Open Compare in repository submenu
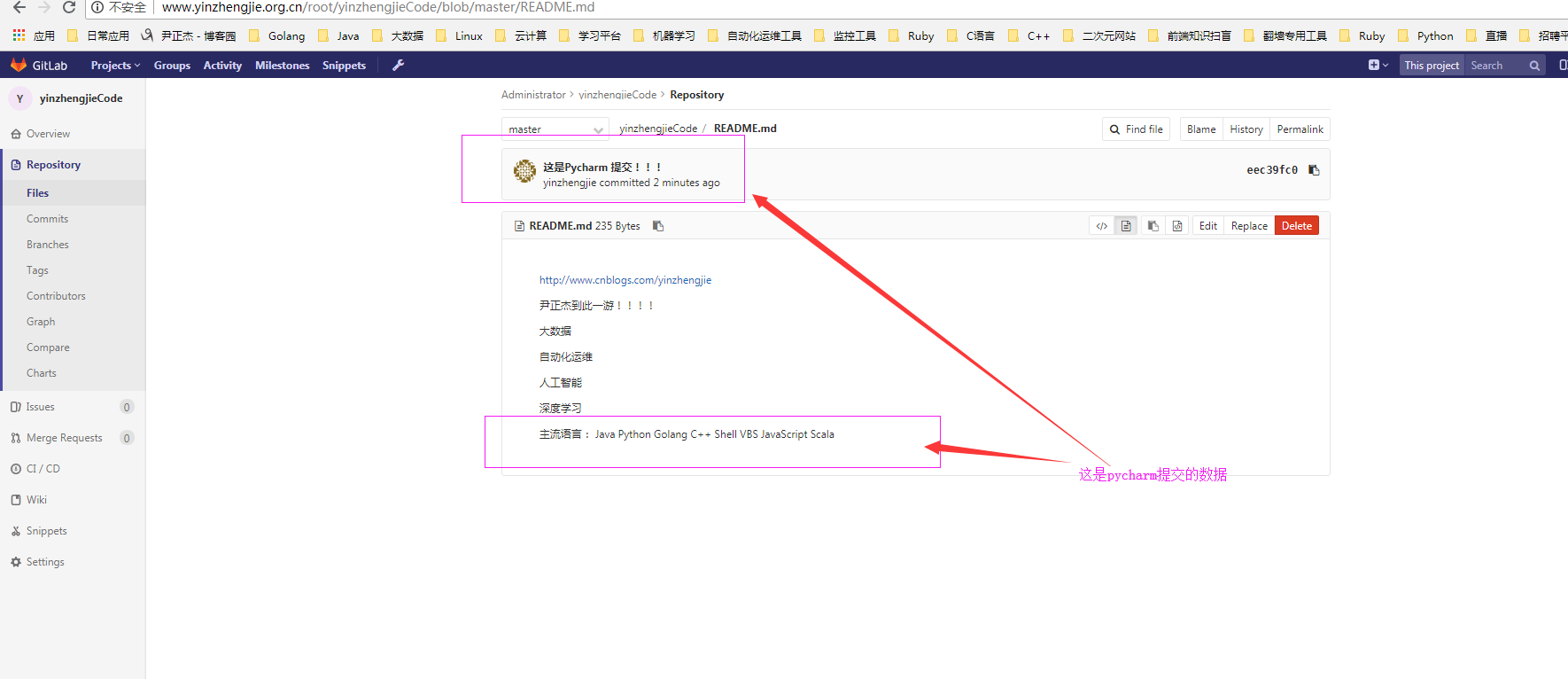1568x679 pixels. coord(73,347)
